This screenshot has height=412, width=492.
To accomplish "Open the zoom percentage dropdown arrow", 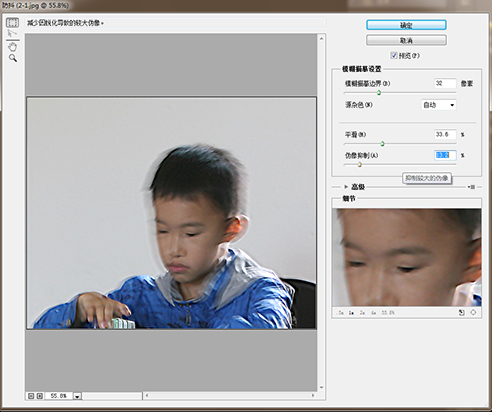I will tap(77, 396).
